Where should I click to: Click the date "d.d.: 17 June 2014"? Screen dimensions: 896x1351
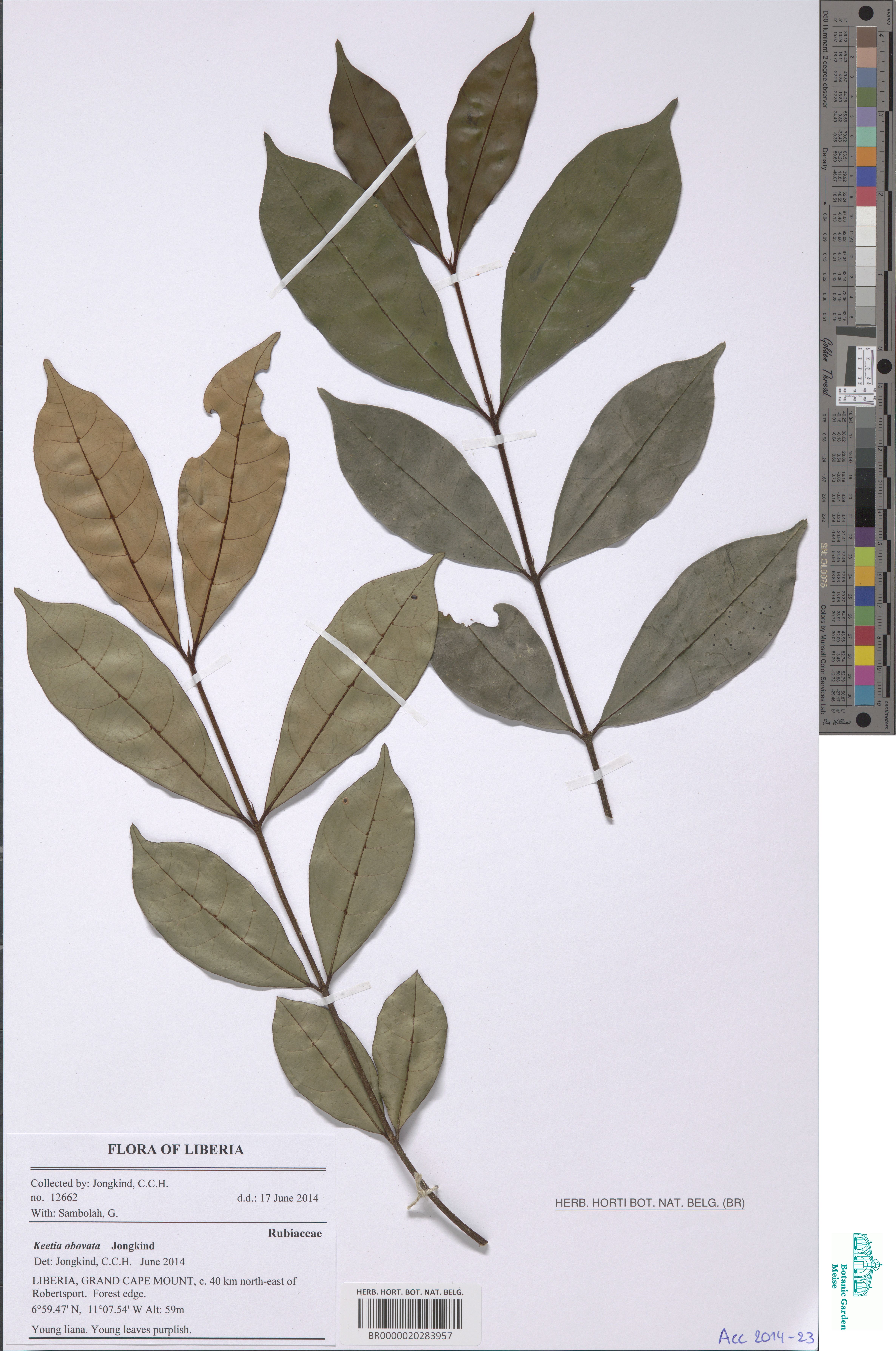point(278,1198)
